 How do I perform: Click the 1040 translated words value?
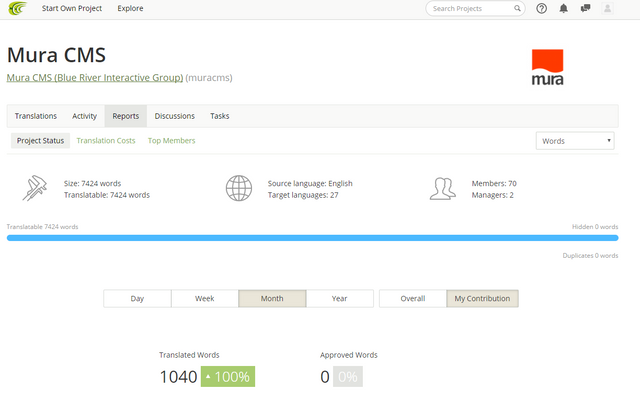pos(178,377)
